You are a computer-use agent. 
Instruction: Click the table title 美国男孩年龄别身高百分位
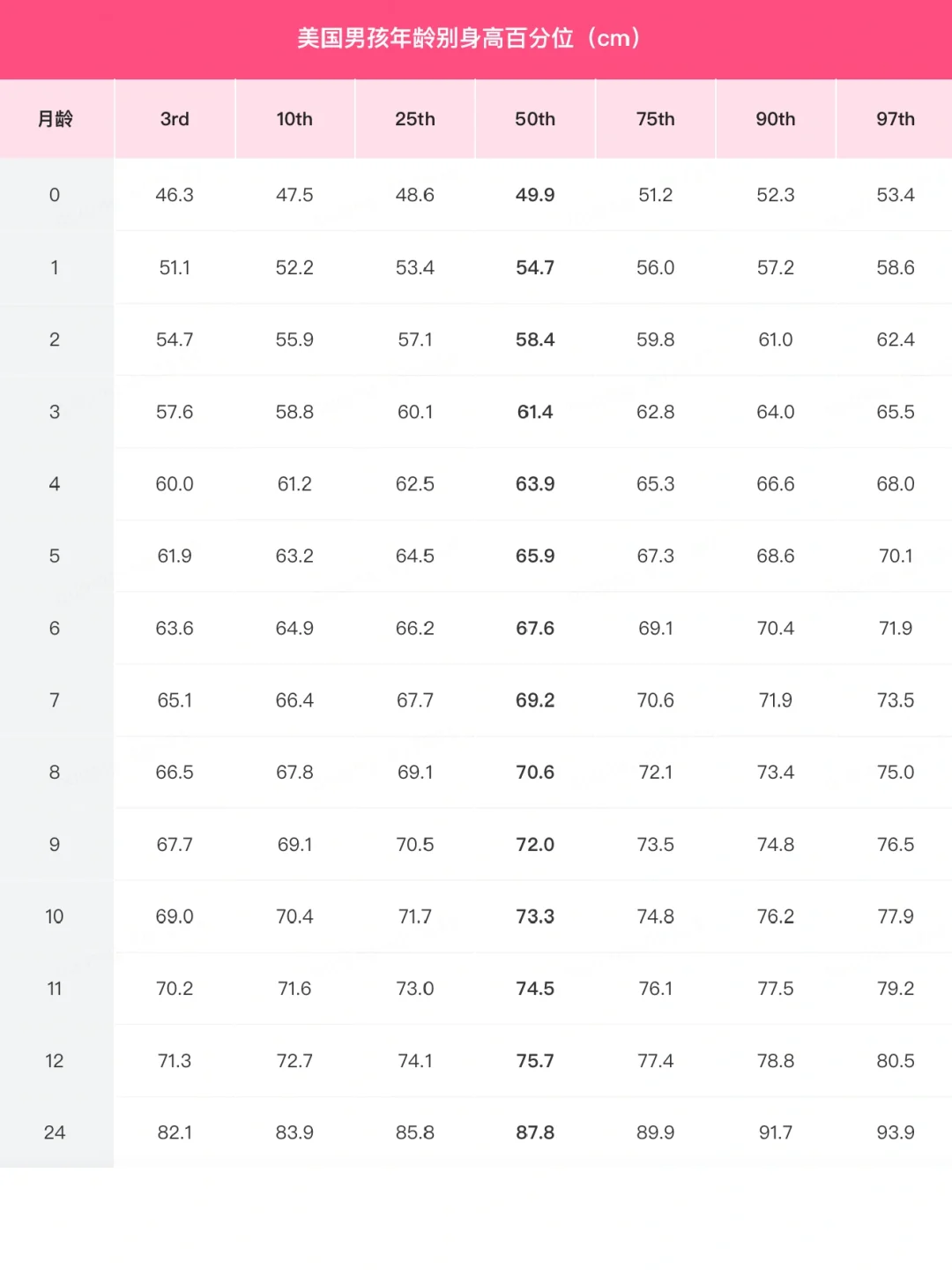[x=435, y=39]
